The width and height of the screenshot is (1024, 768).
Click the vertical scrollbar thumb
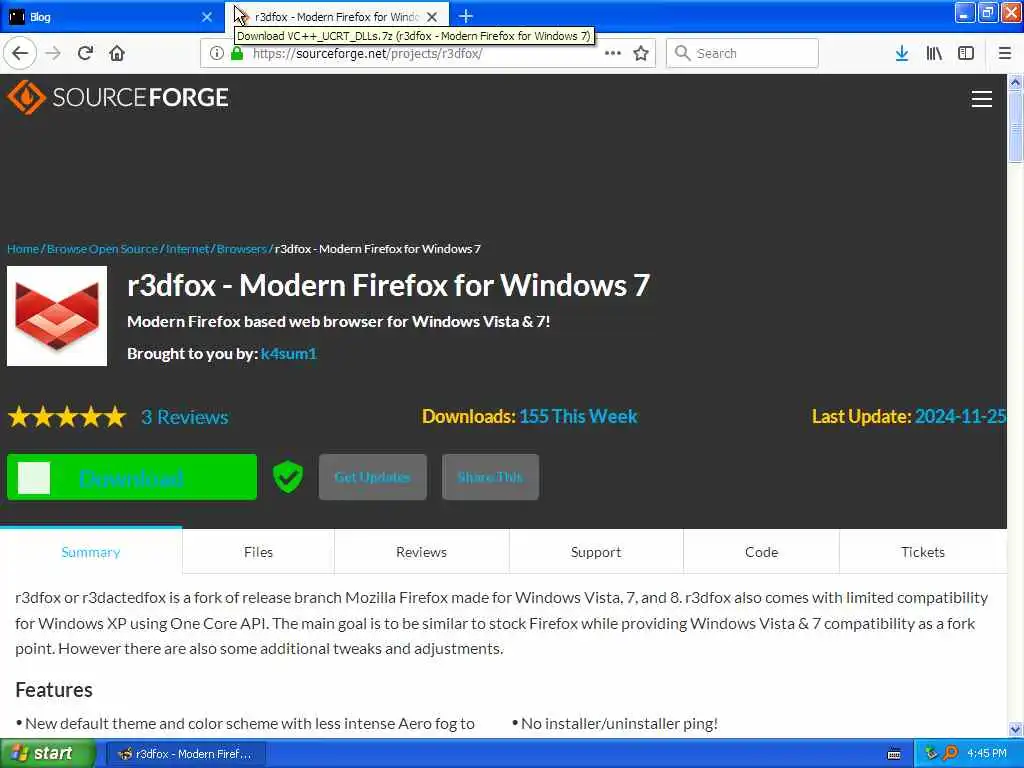(x=1015, y=126)
